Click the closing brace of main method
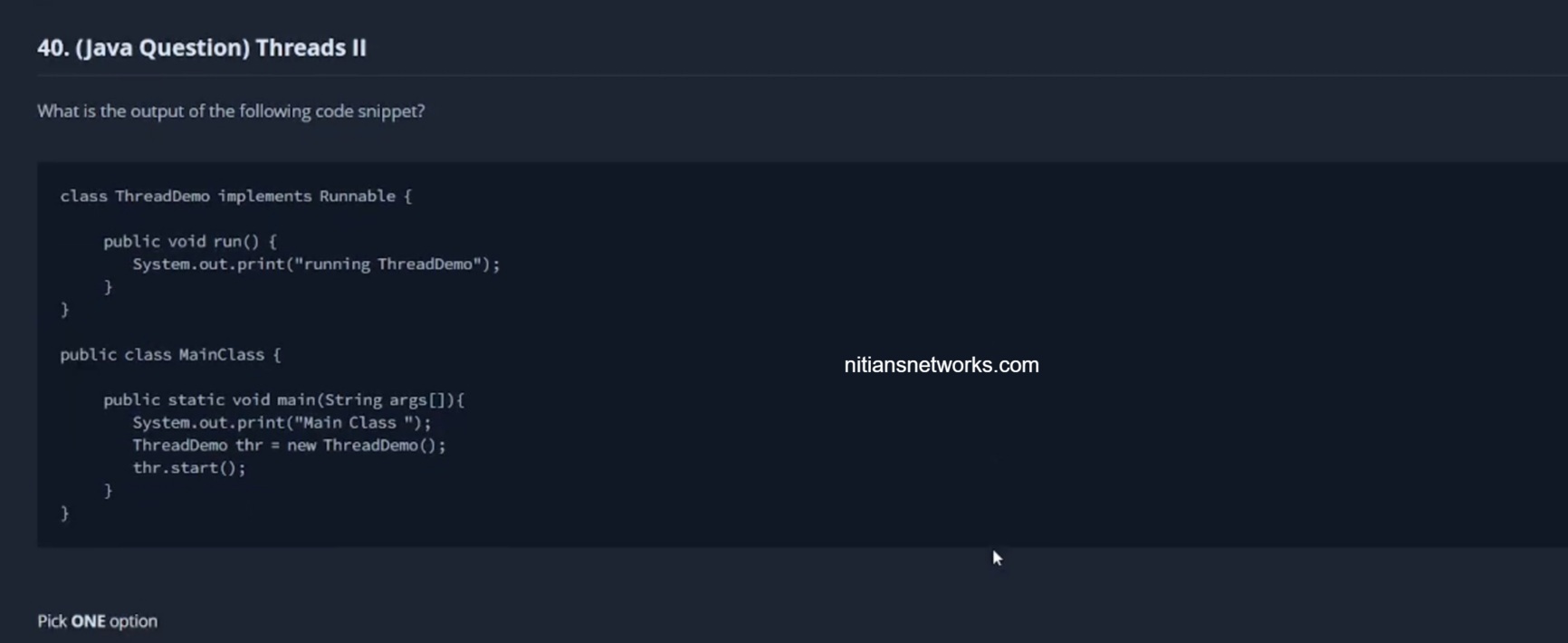Screen dimensions: 1568x643 coord(108,491)
